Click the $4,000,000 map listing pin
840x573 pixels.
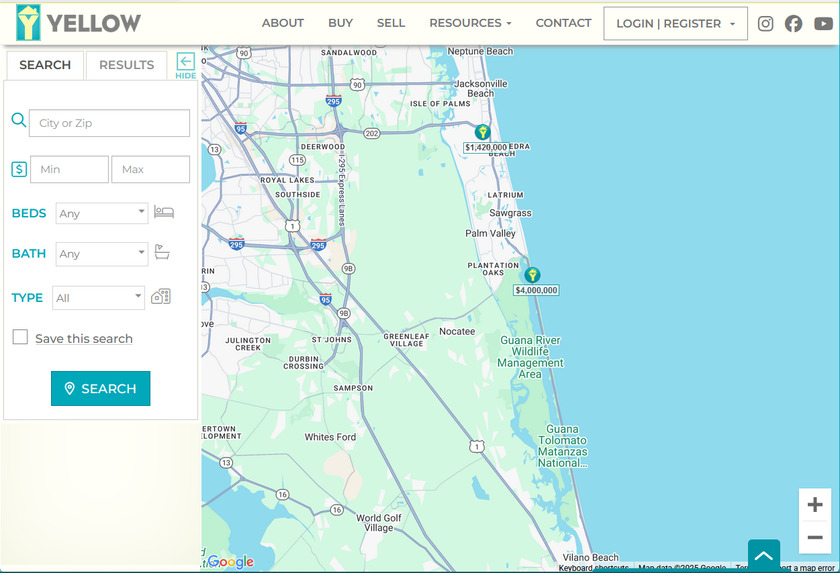(532, 275)
